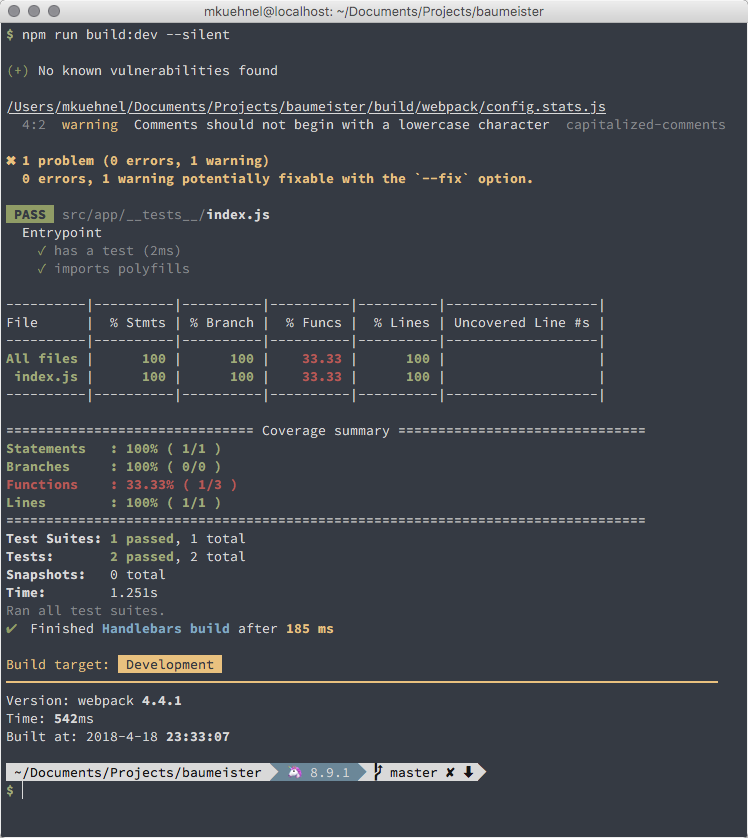Click the red close window button
The image size is (748, 838).
14,11
